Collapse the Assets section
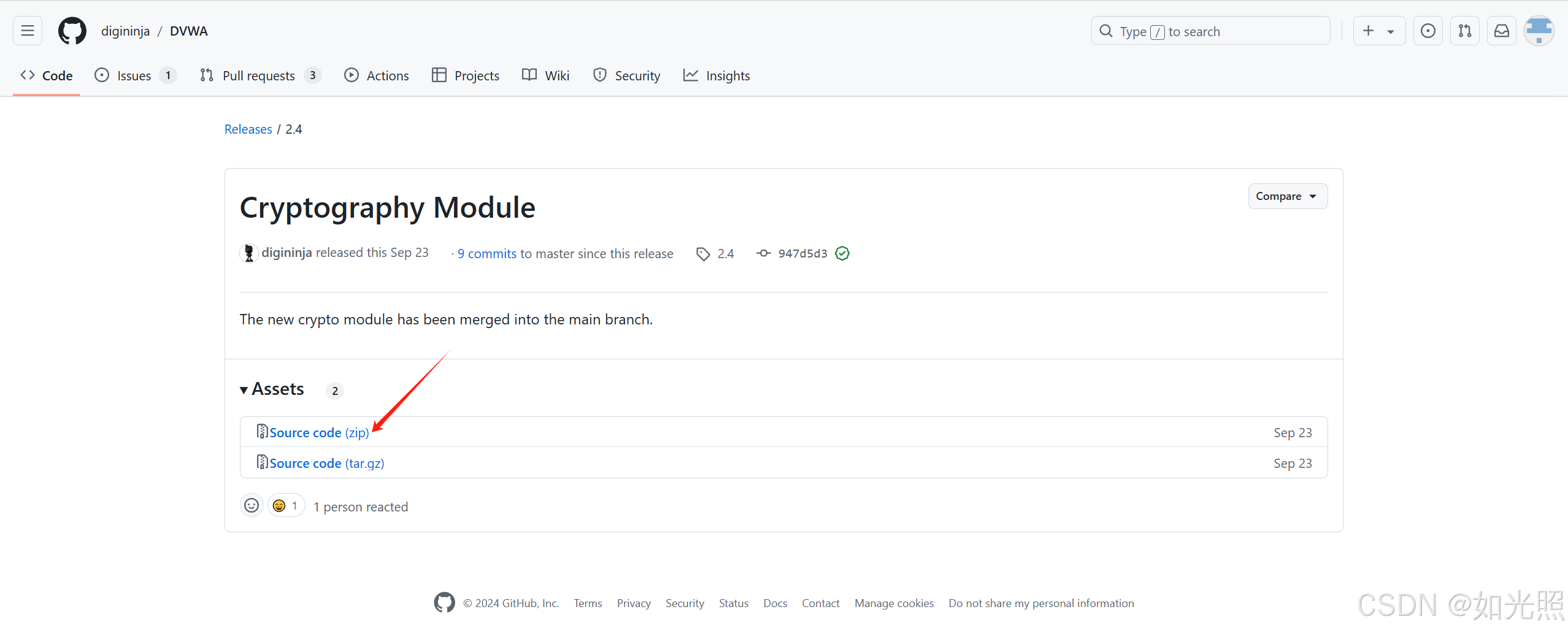This screenshot has width=1568, height=631. click(x=272, y=389)
